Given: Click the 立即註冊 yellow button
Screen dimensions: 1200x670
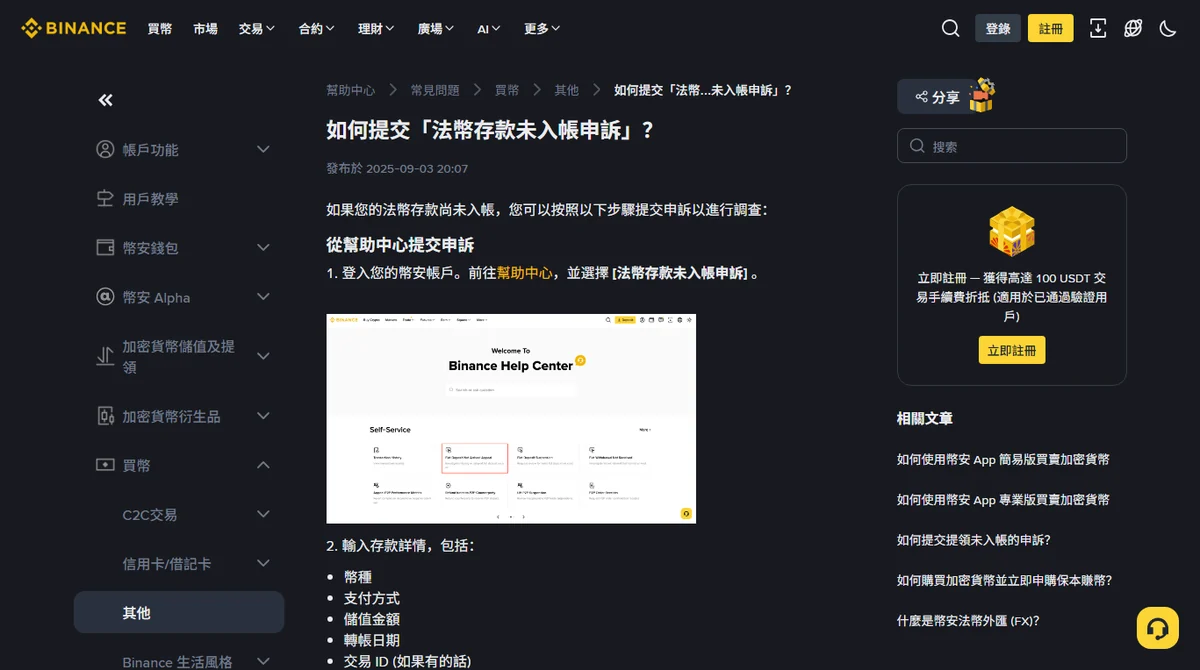Looking at the screenshot, I should pos(1012,350).
